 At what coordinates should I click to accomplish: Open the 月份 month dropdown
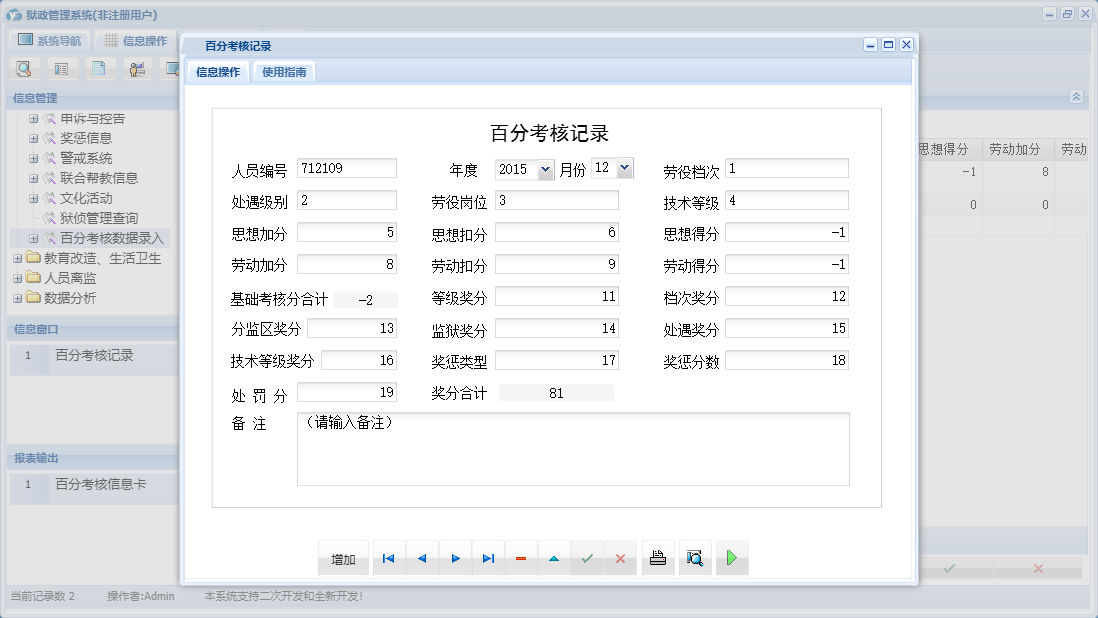pyautogui.click(x=625, y=168)
